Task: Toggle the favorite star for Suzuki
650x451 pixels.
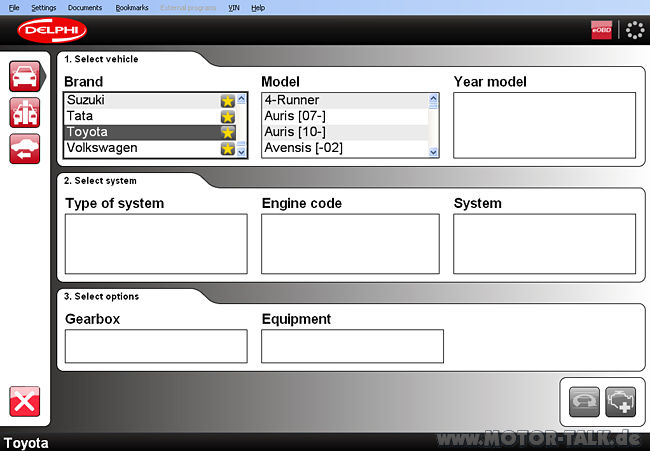Action: pyautogui.click(x=228, y=101)
